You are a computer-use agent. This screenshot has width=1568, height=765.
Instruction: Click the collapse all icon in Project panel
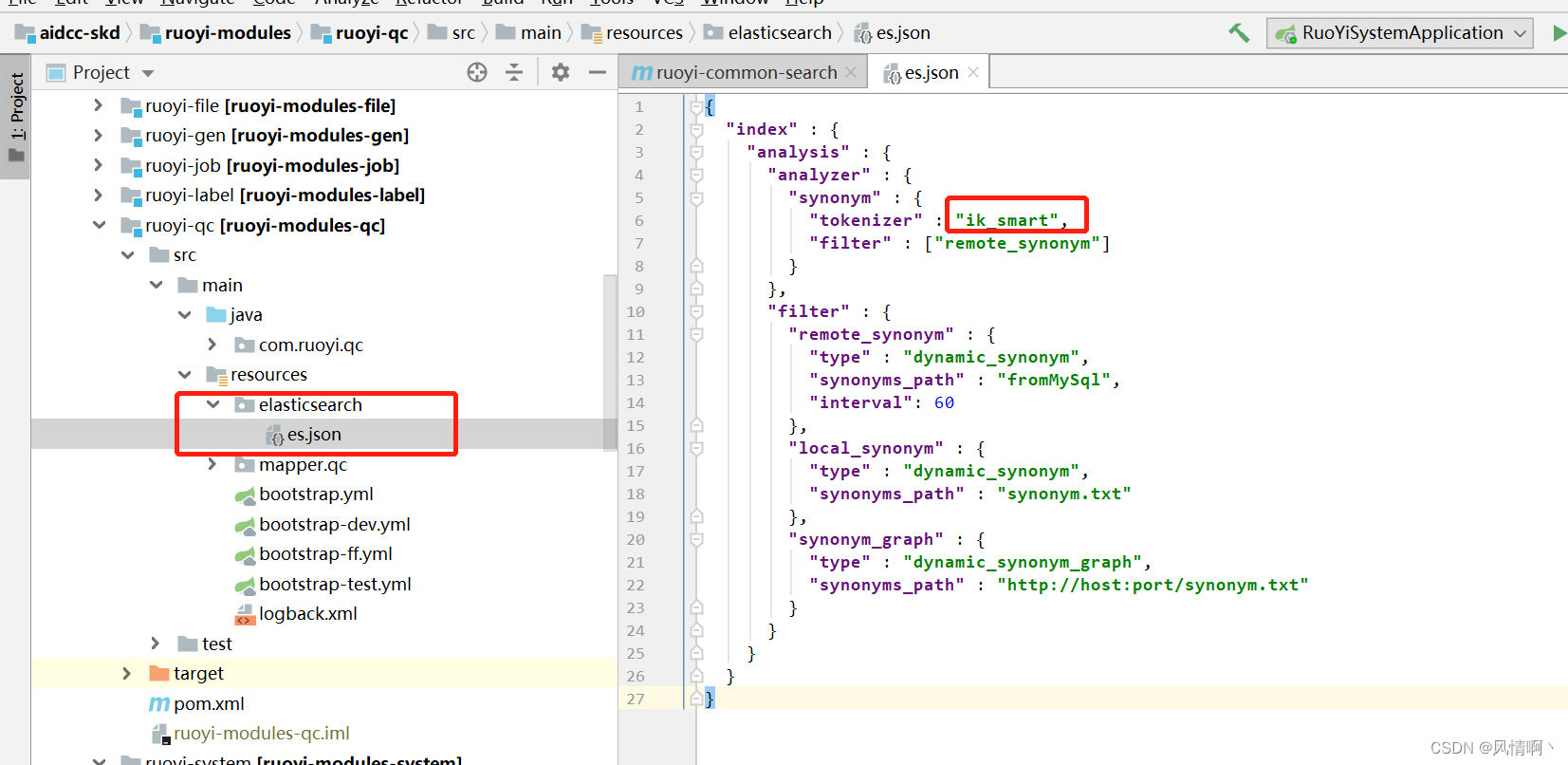click(514, 72)
